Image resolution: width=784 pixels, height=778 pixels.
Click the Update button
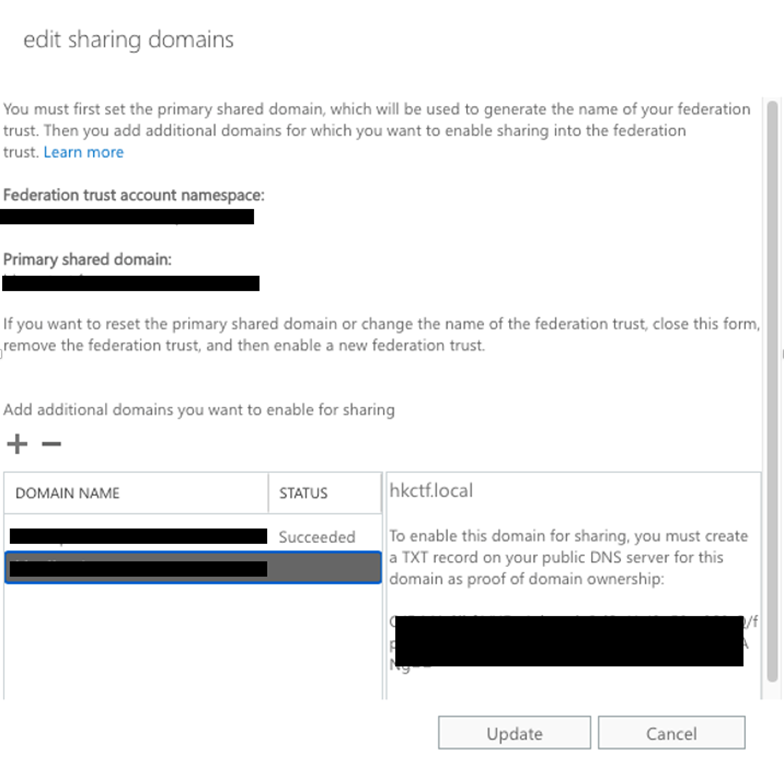tap(514, 733)
